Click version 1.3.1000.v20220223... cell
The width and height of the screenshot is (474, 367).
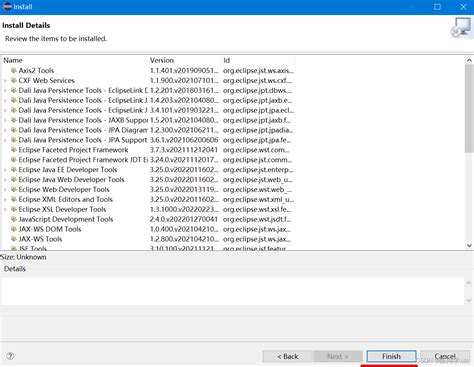tap(184, 209)
